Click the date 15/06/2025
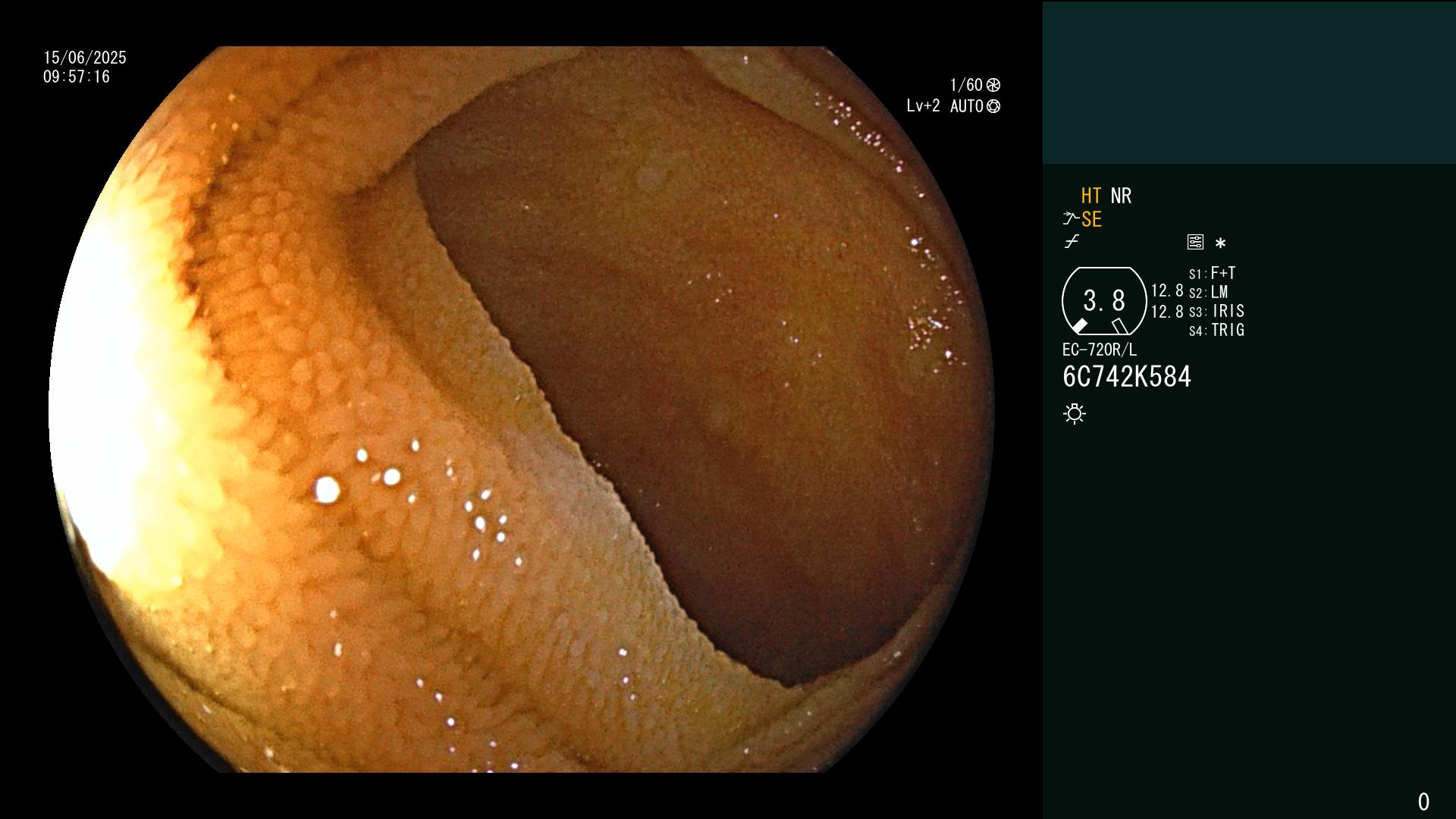Screen dimensions: 1456x819 pos(85,58)
